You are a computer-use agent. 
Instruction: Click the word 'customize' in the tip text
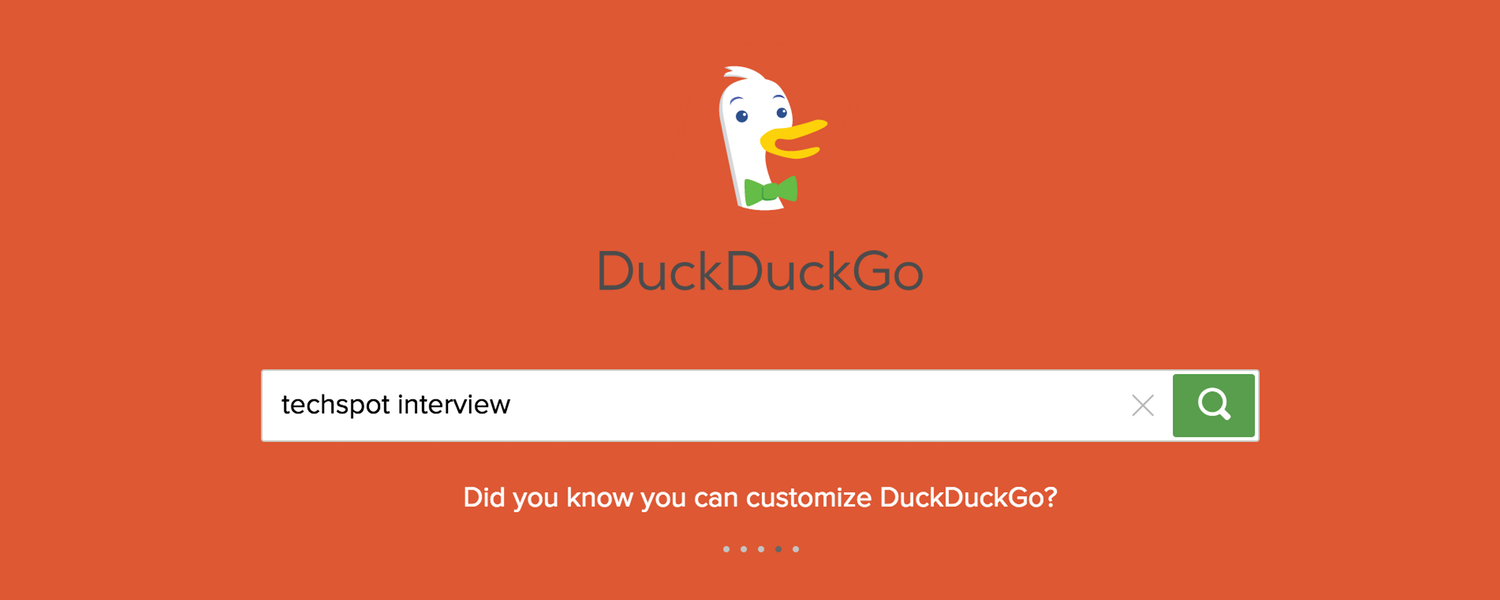[x=810, y=497]
